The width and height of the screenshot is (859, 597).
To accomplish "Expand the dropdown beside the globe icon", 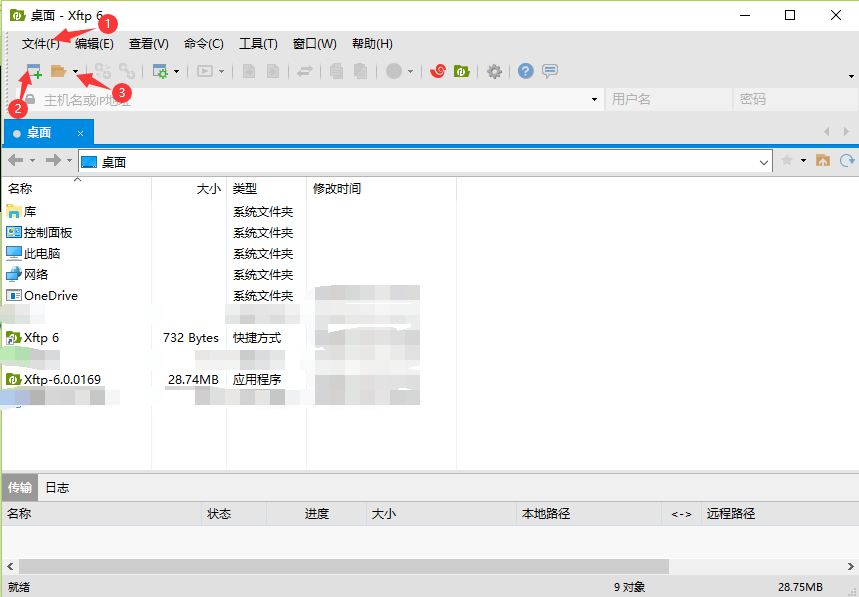I will pos(410,71).
